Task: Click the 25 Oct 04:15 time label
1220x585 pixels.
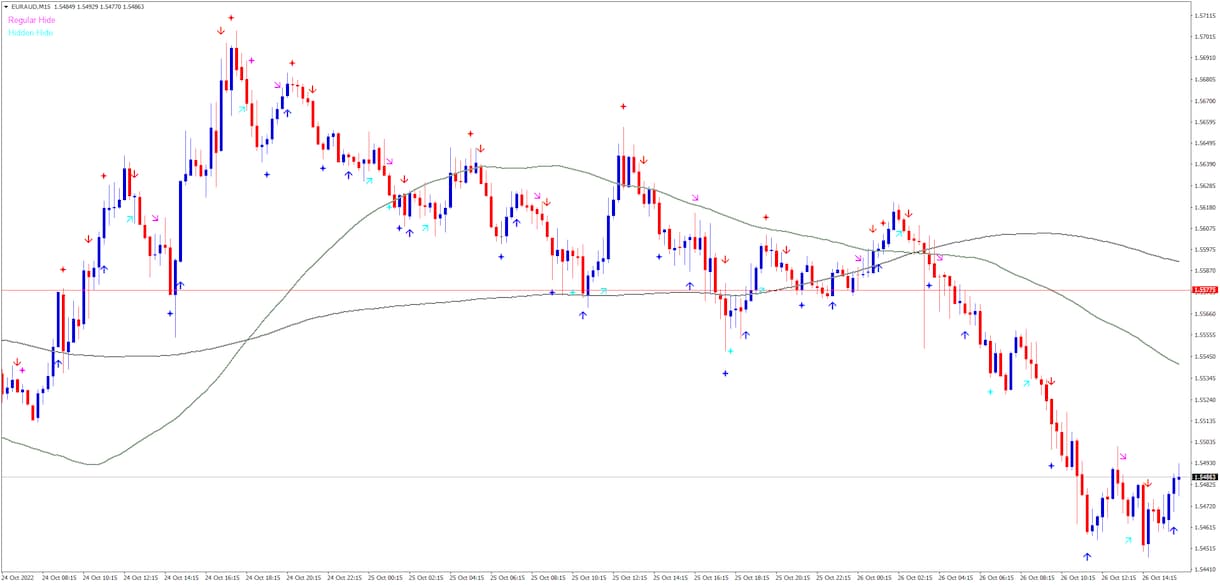Action: 467,577
